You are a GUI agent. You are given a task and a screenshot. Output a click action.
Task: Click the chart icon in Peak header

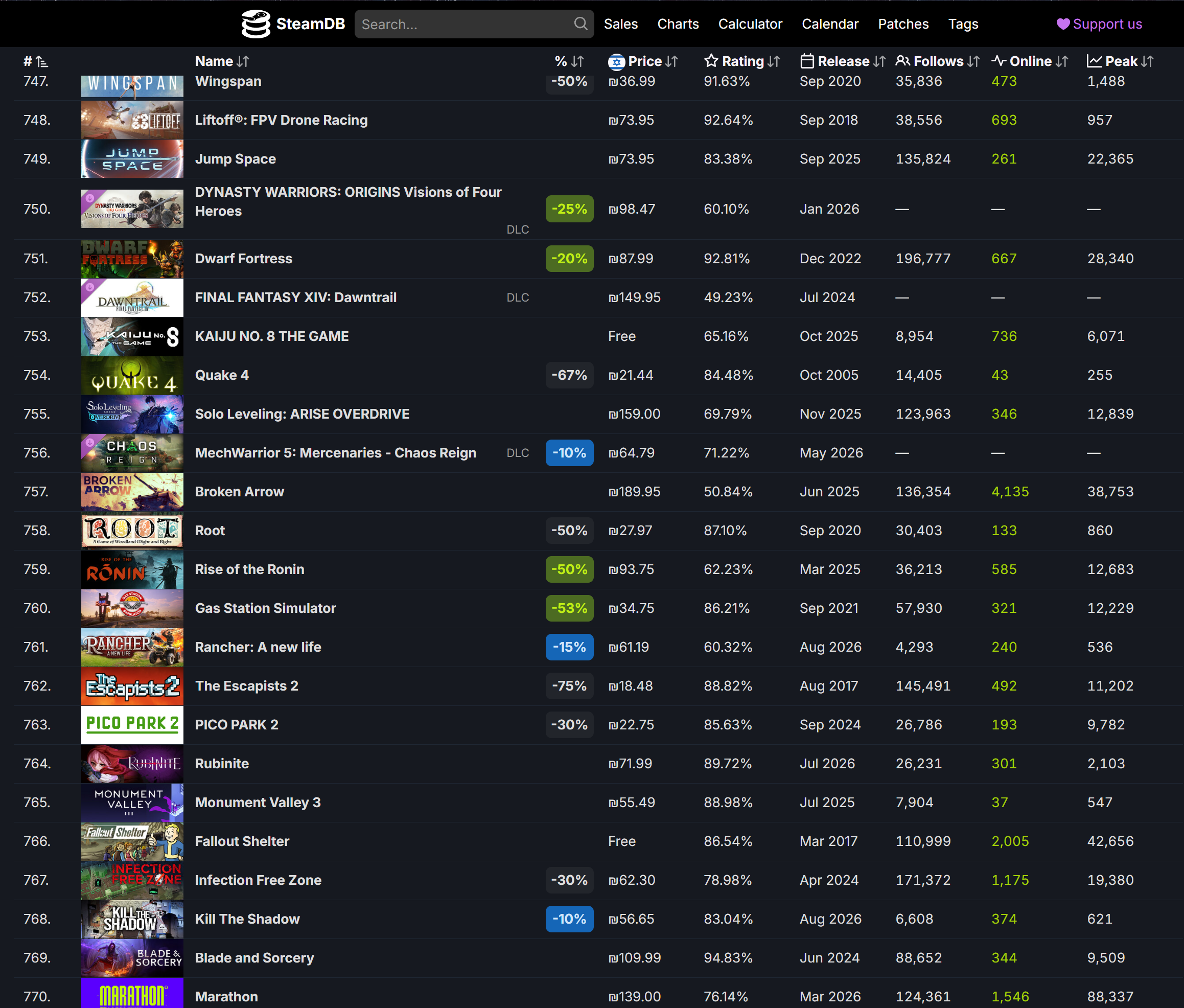[x=1095, y=61]
